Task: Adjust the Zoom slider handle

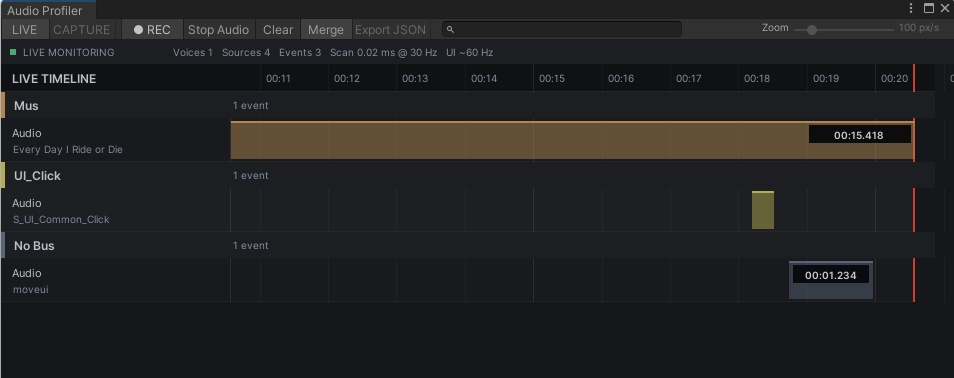Action: click(812, 29)
